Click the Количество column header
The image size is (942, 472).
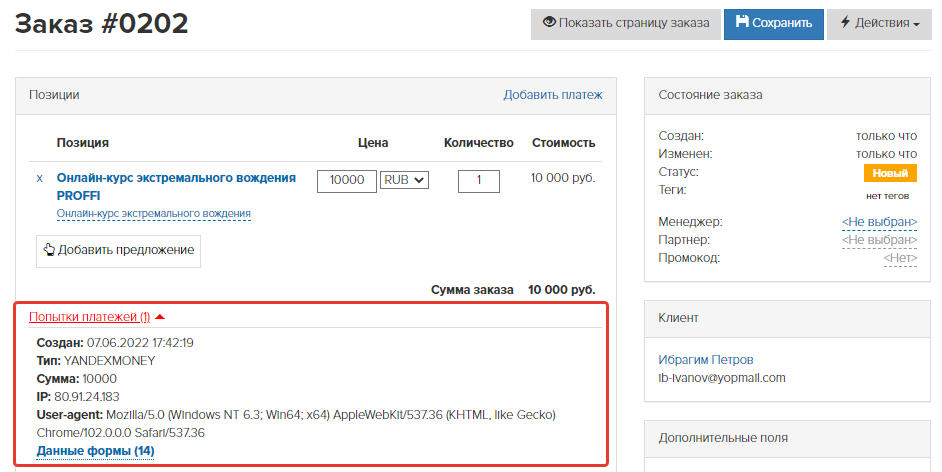(479, 143)
